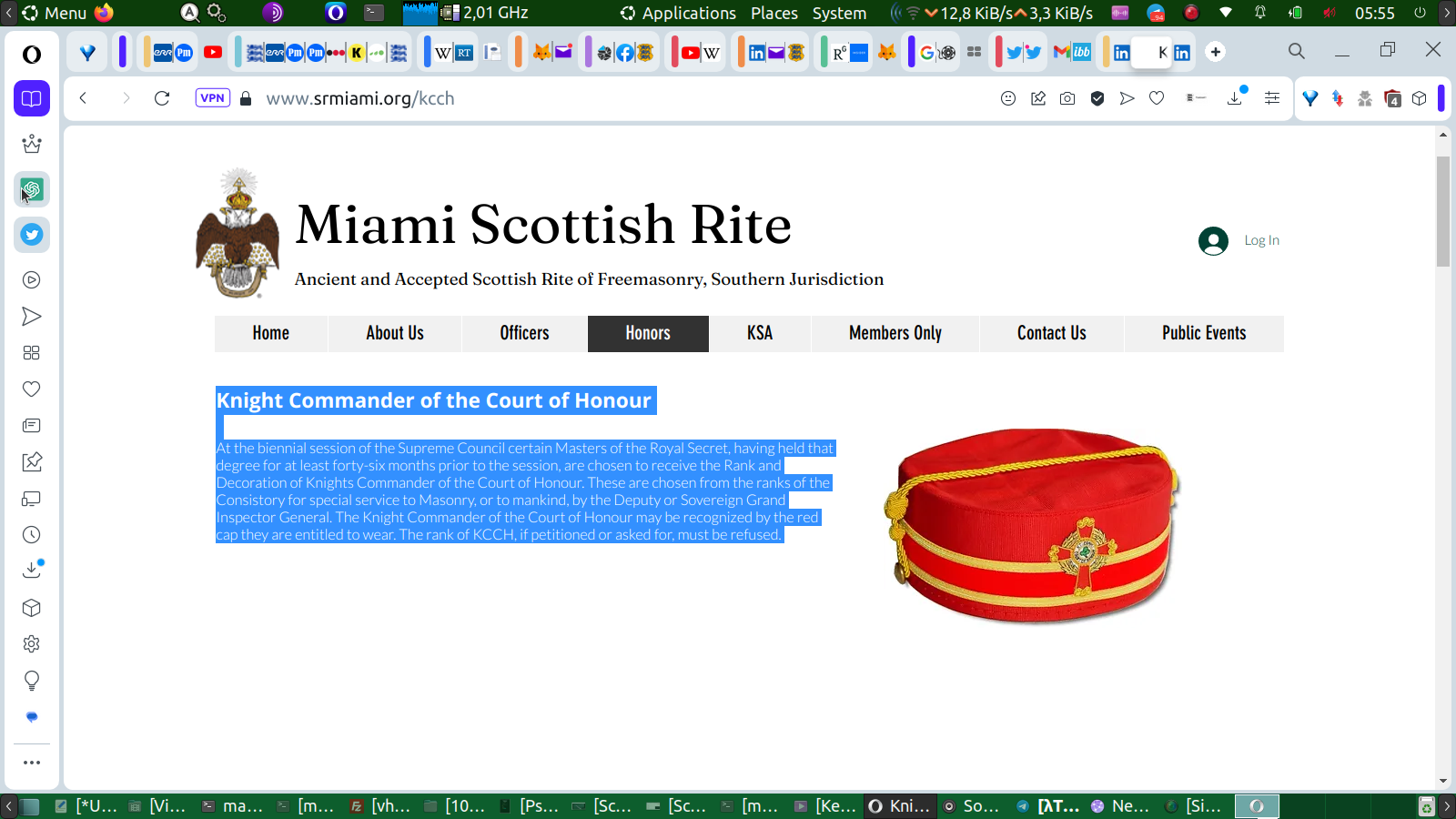This screenshot has width=1456, height=819.
Task: Click the page vertical scrollbar thumb
Action: pos(1443,211)
